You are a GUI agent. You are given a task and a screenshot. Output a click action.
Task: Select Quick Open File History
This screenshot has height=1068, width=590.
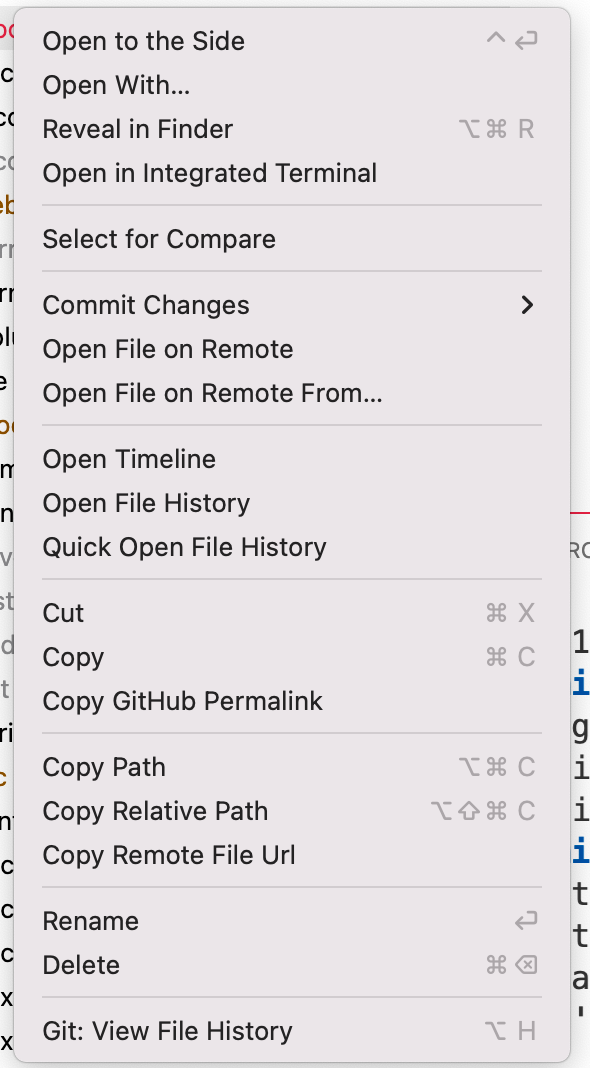pos(184,547)
